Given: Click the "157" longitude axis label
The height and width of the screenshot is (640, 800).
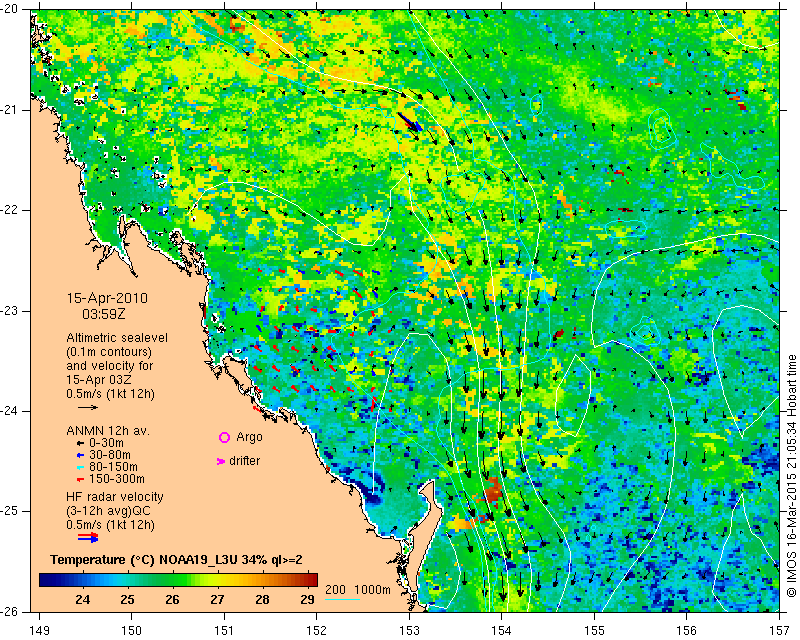Looking at the screenshot, I should 780,631.
